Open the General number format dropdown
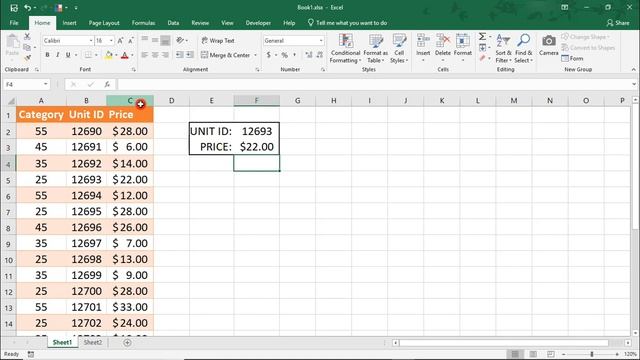 tap(321, 40)
